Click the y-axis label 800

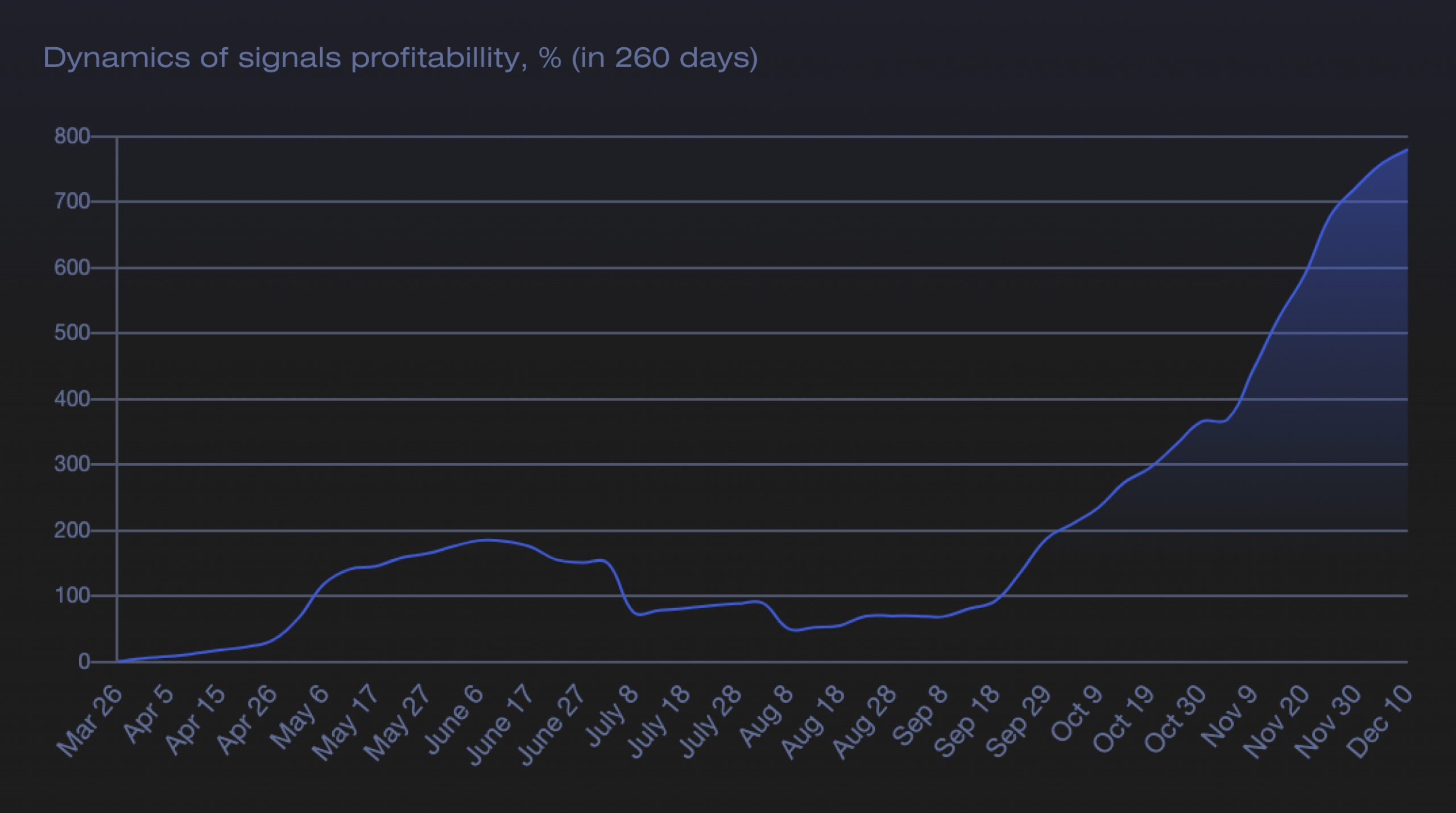(x=72, y=137)
